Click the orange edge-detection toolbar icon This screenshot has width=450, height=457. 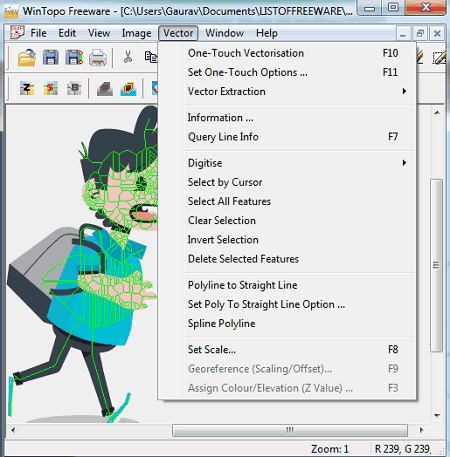[x=128, y=89]
